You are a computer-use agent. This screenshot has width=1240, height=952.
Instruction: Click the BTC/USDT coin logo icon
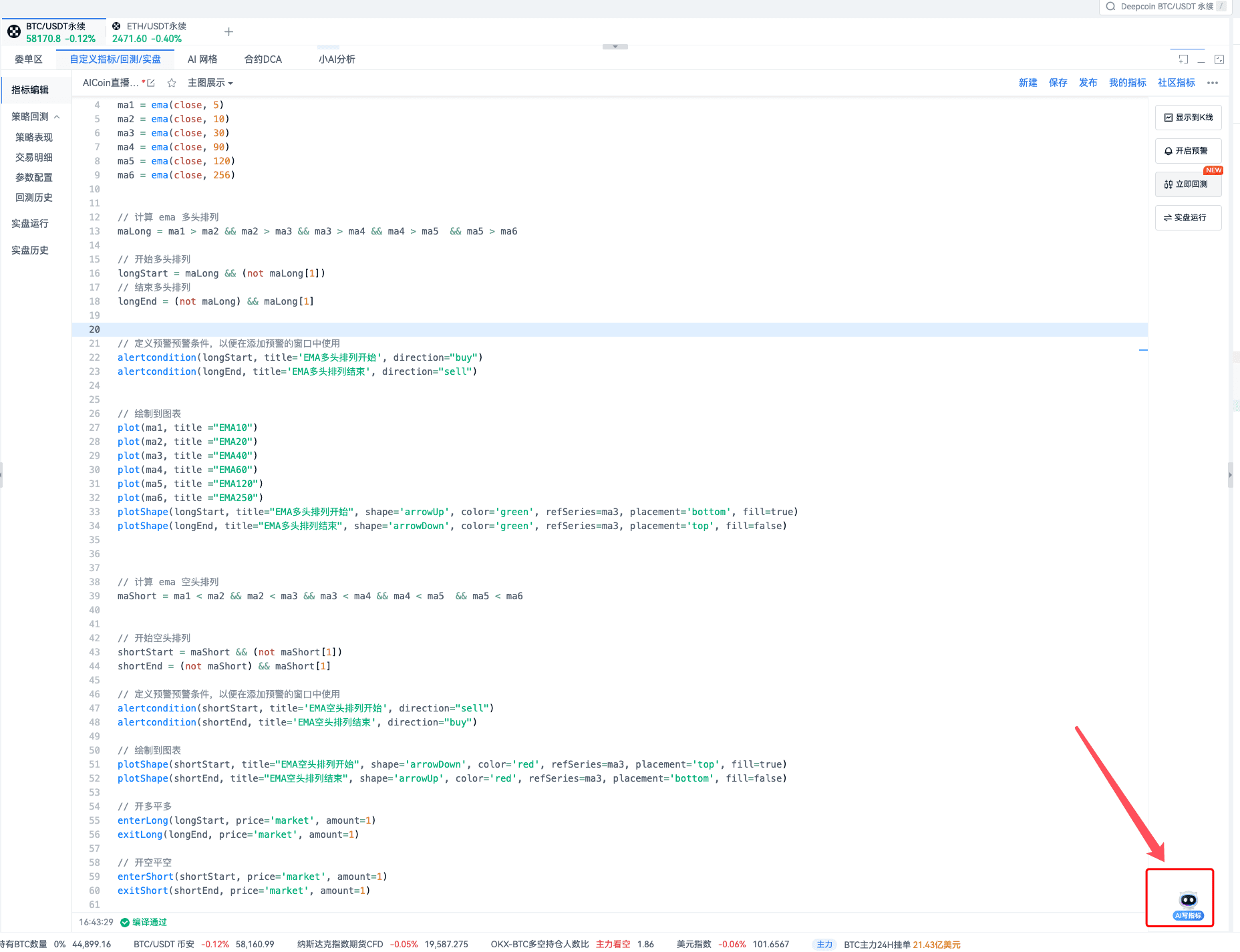[x=14, y=32]
